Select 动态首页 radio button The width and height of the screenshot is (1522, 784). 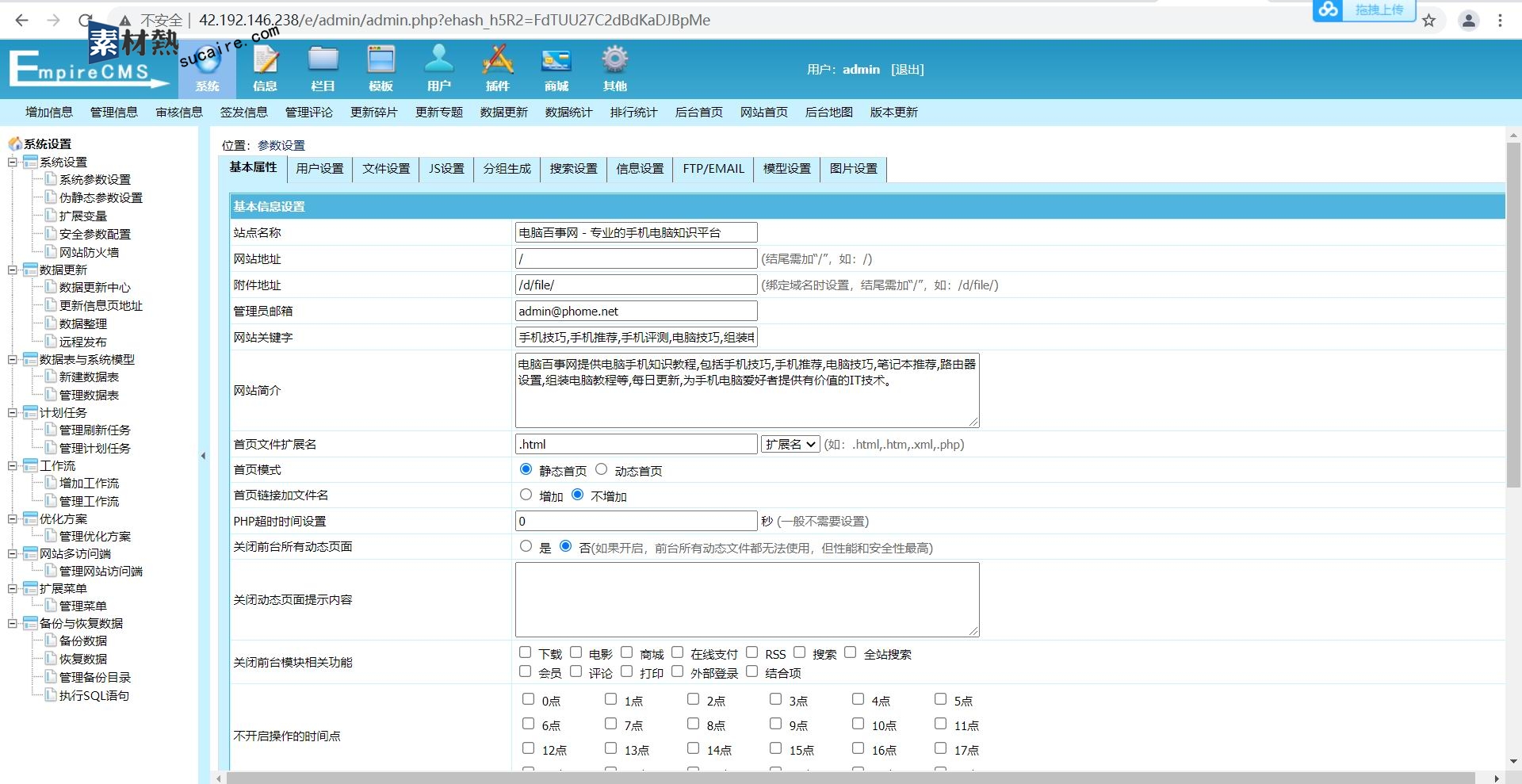pos(601,469)
